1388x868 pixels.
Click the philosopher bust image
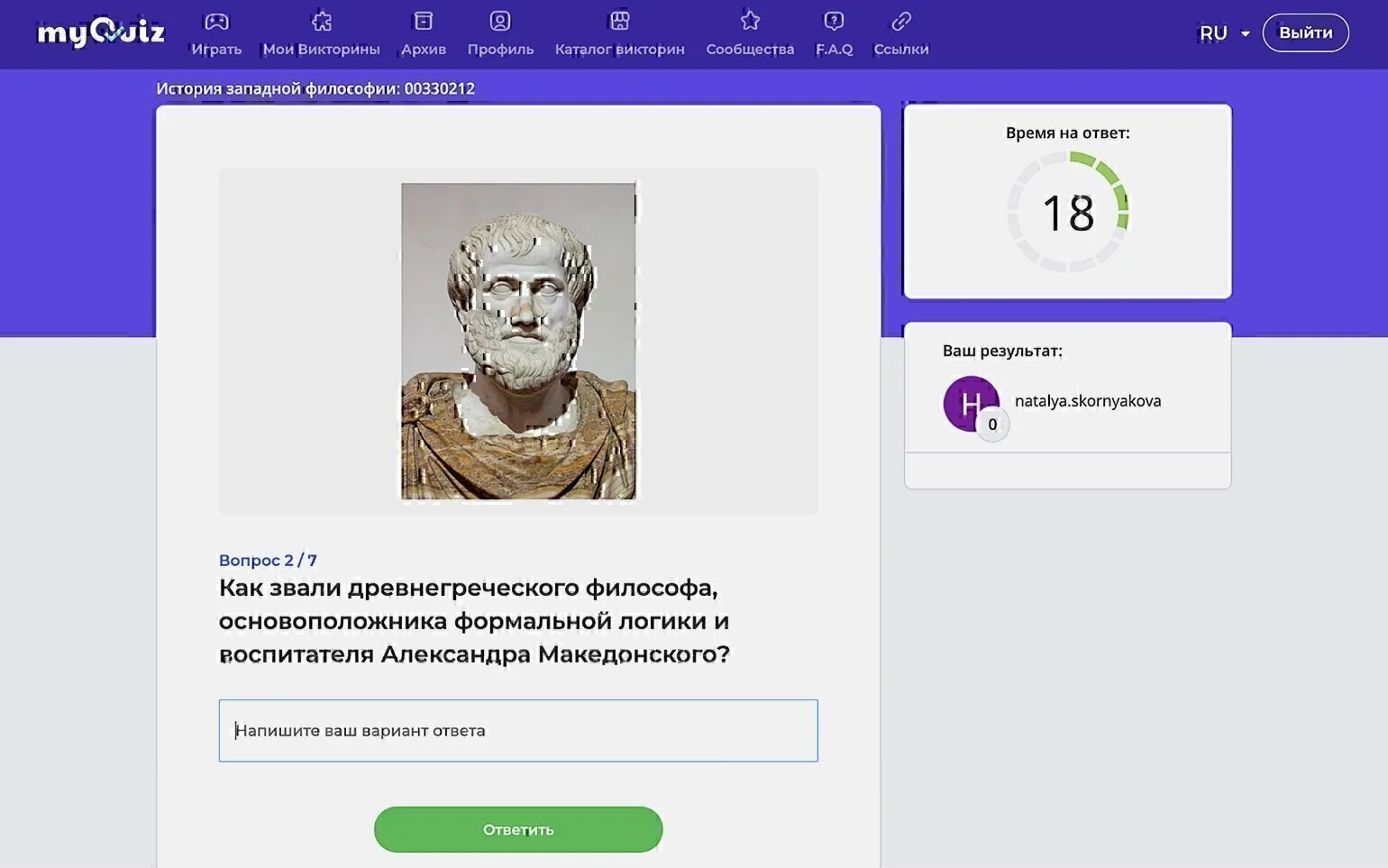tap(518, 341)
